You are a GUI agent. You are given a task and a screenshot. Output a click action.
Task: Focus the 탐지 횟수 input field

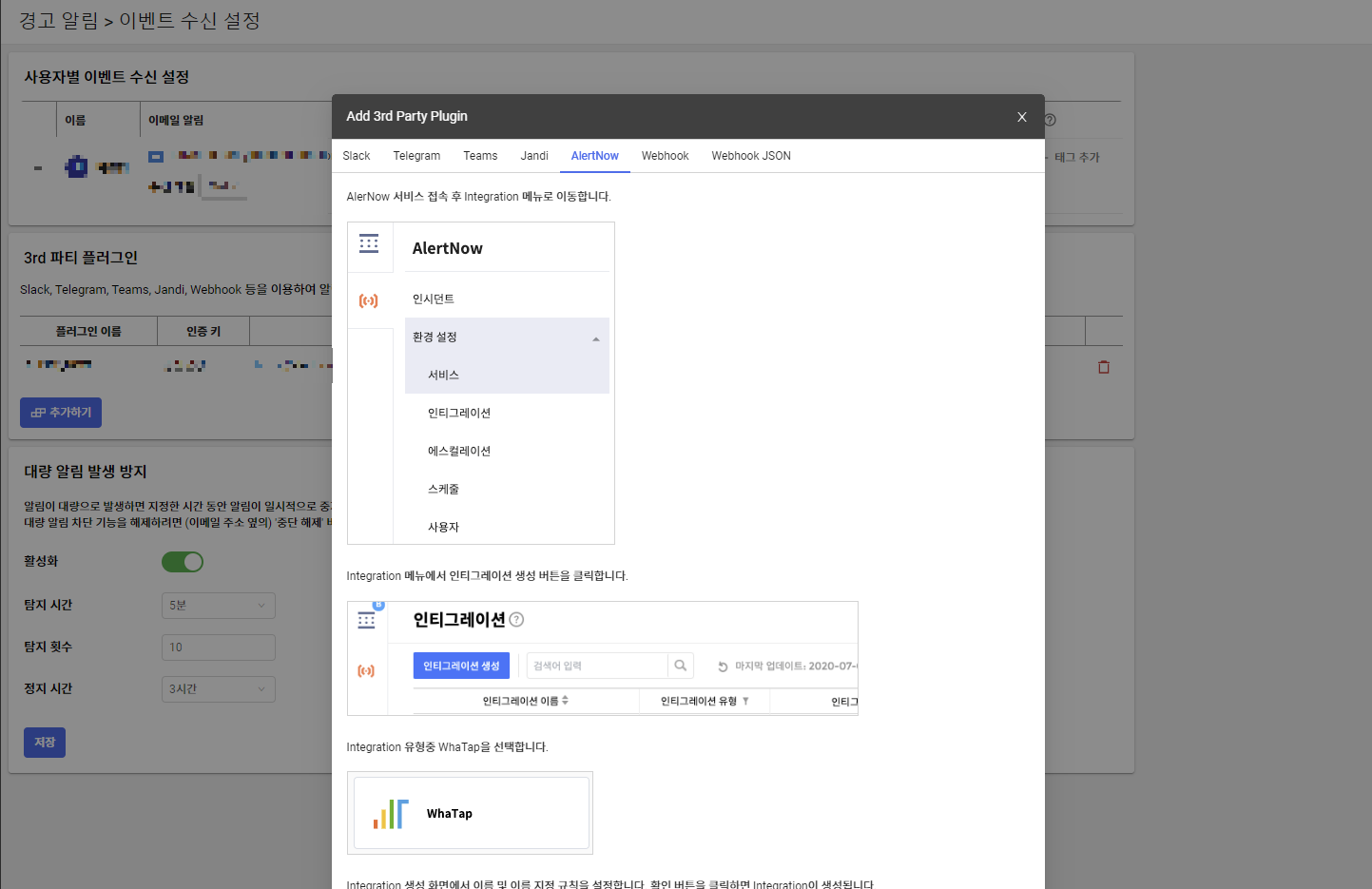[x=219, y=647]
